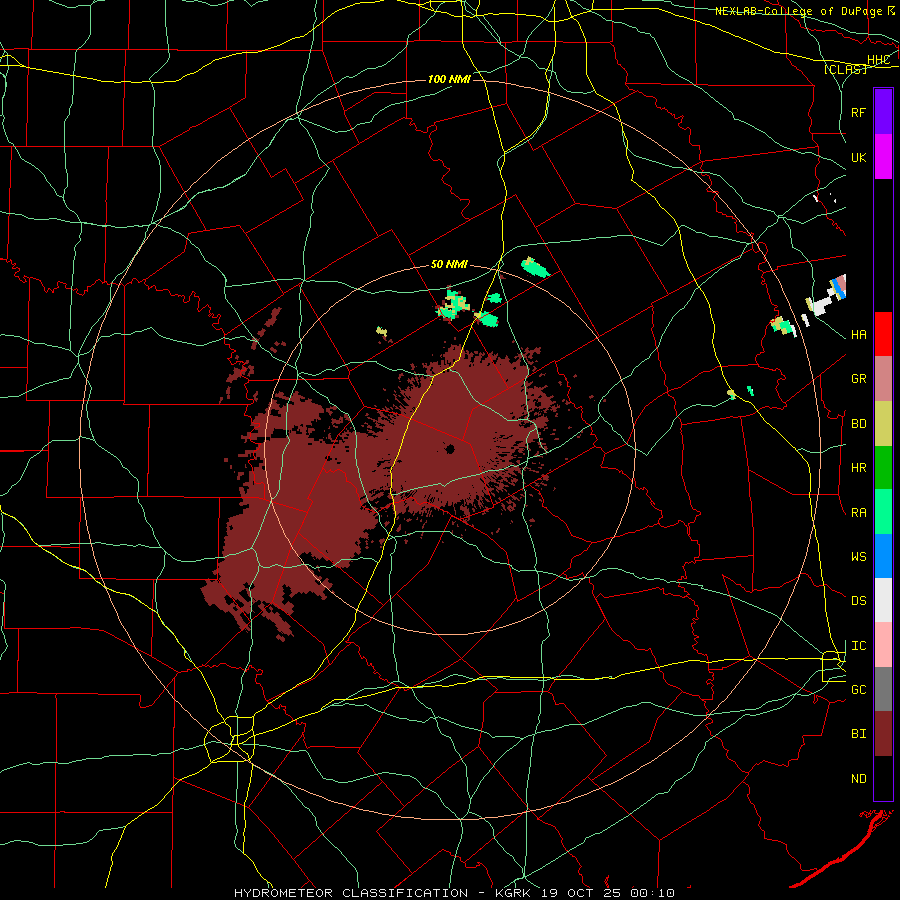
Task: Click the WS legend label
Action: (858, 556)
